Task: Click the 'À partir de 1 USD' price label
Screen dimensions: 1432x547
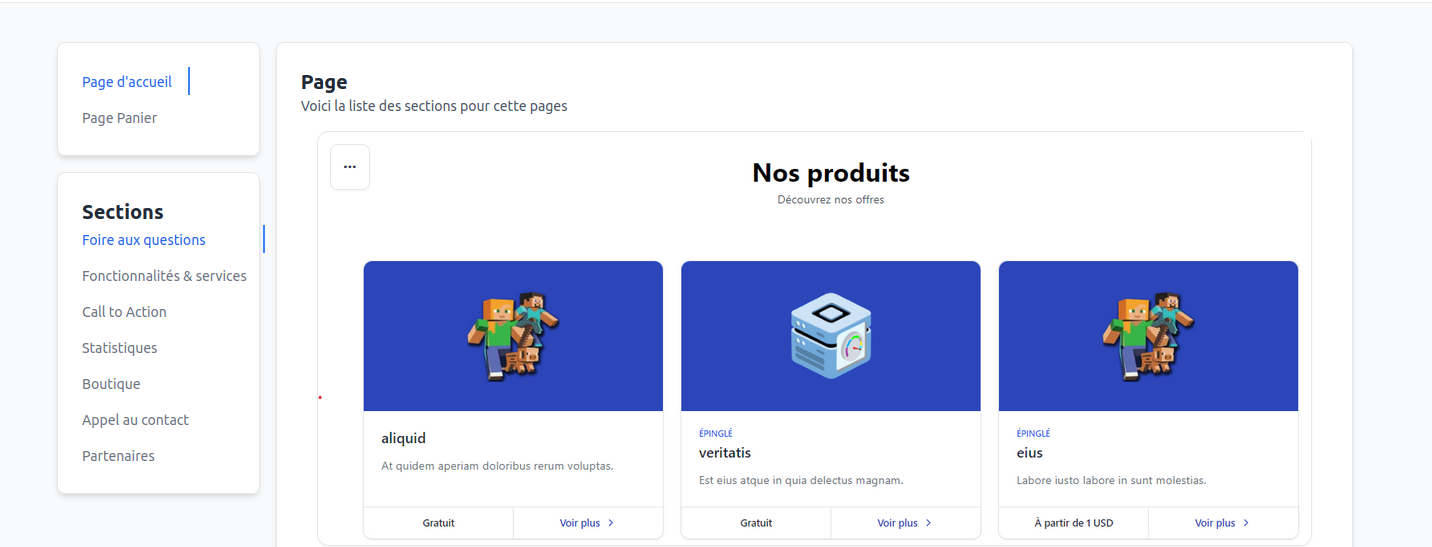Action: tap(1073, 523)
